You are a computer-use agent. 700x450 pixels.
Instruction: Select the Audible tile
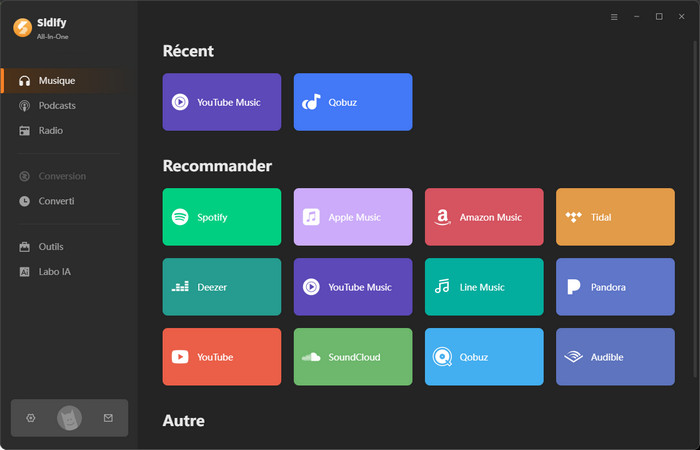coord(615,357)
